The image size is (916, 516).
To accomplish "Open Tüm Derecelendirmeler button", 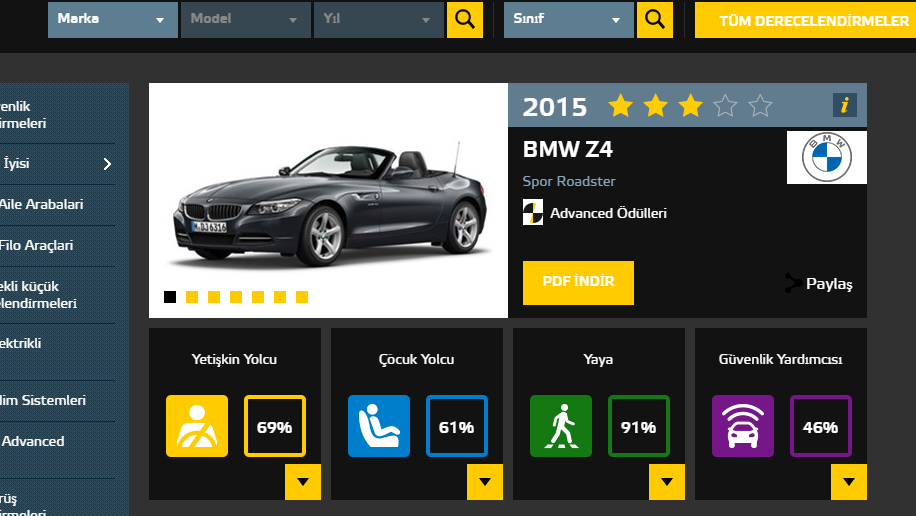I will tap(806, 20).
